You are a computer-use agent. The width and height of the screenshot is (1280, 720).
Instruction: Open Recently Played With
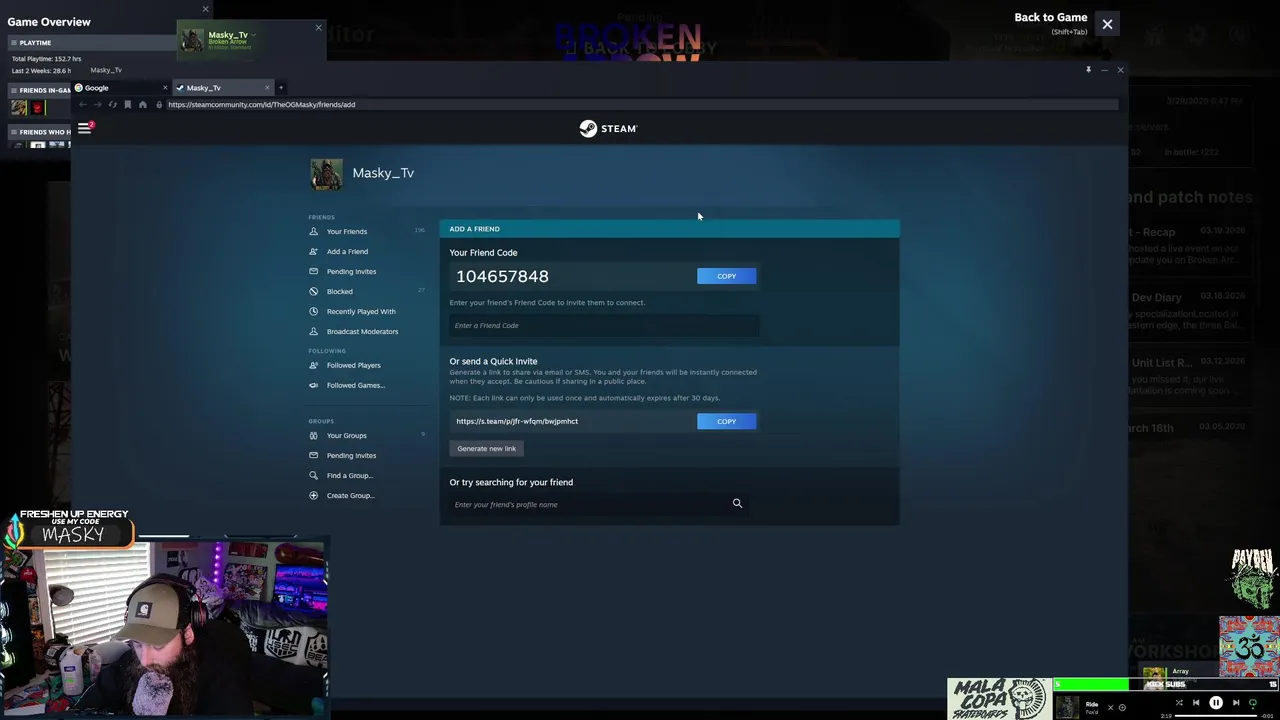(x=361, y=311)
